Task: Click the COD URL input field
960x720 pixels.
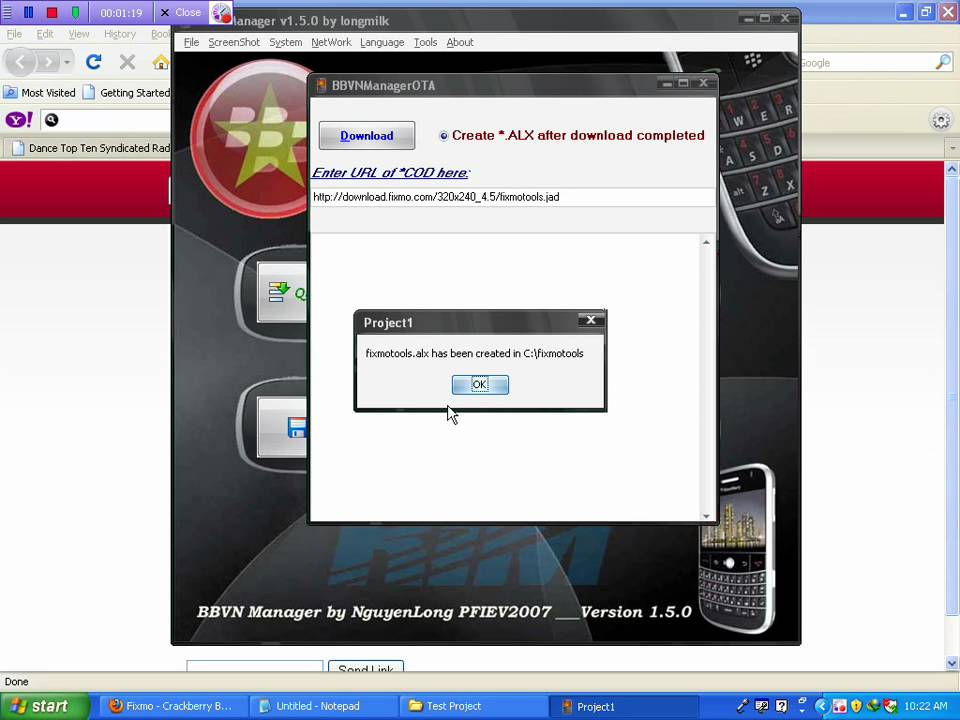Action: 512,197
